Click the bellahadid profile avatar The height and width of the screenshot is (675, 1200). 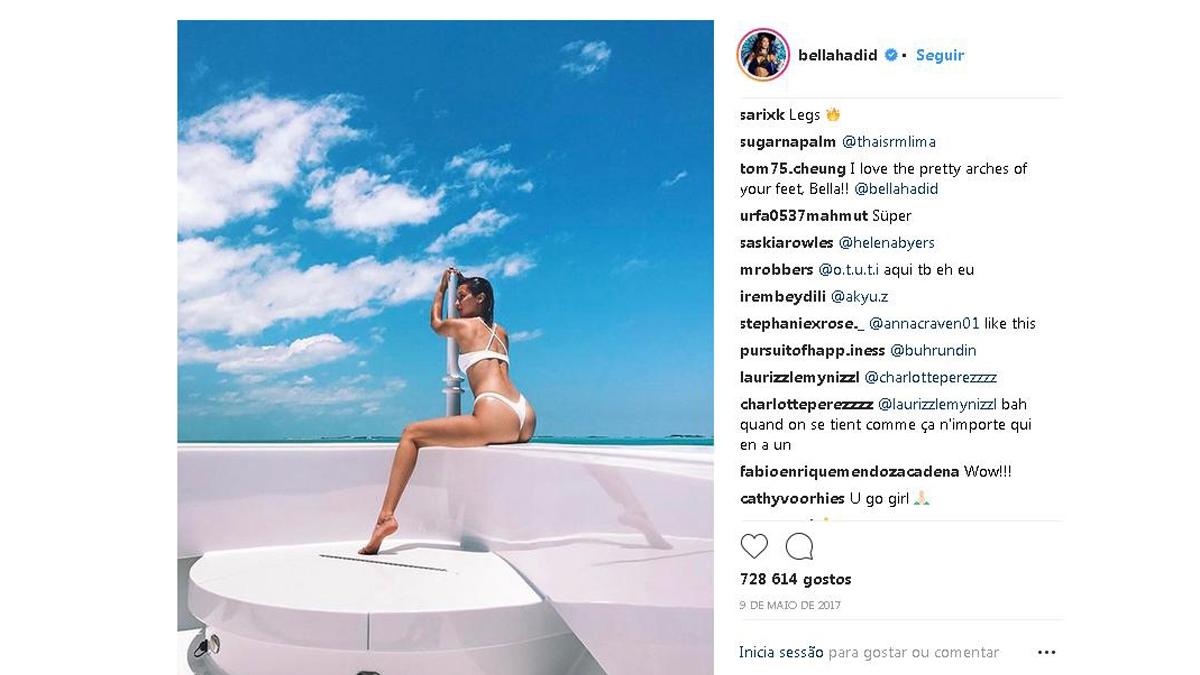click(763, 54)
